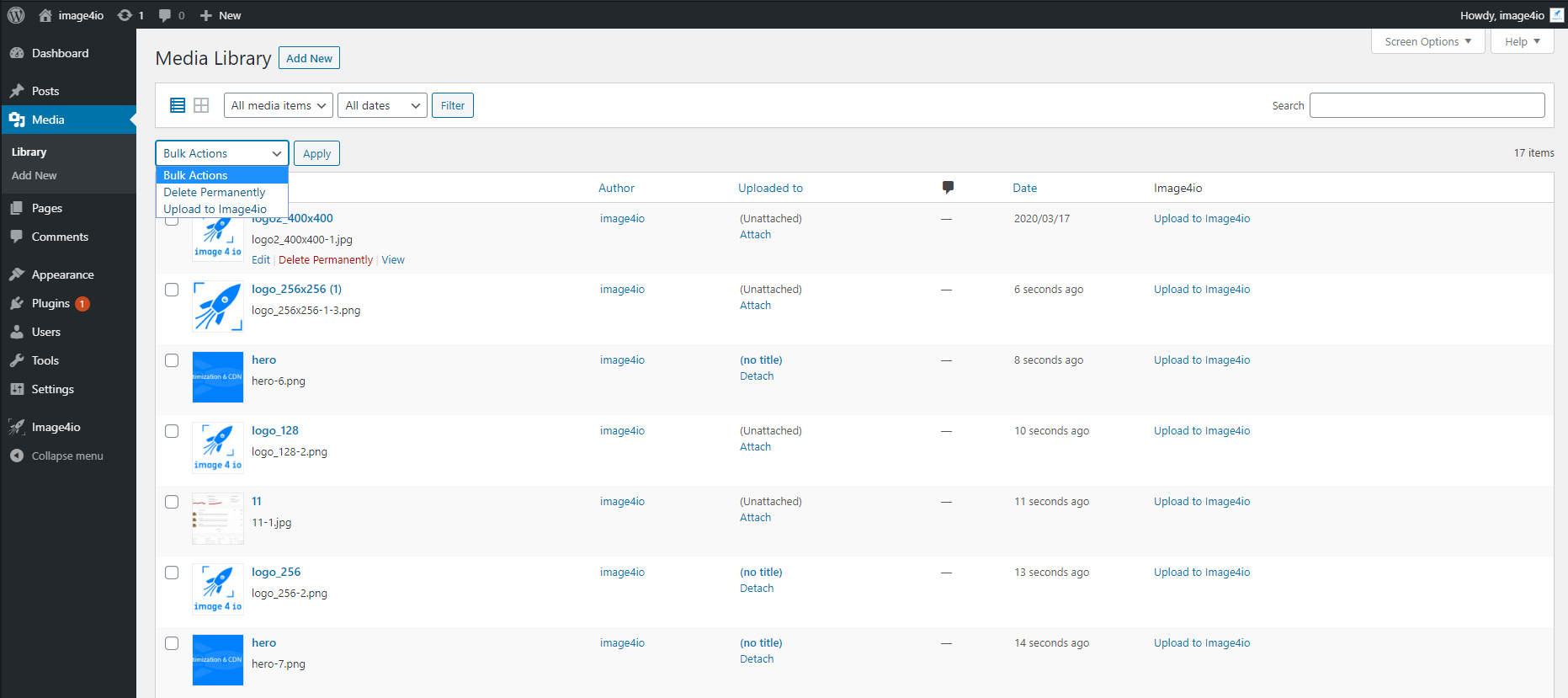Click the Add New button beside title

coord(309,58)
